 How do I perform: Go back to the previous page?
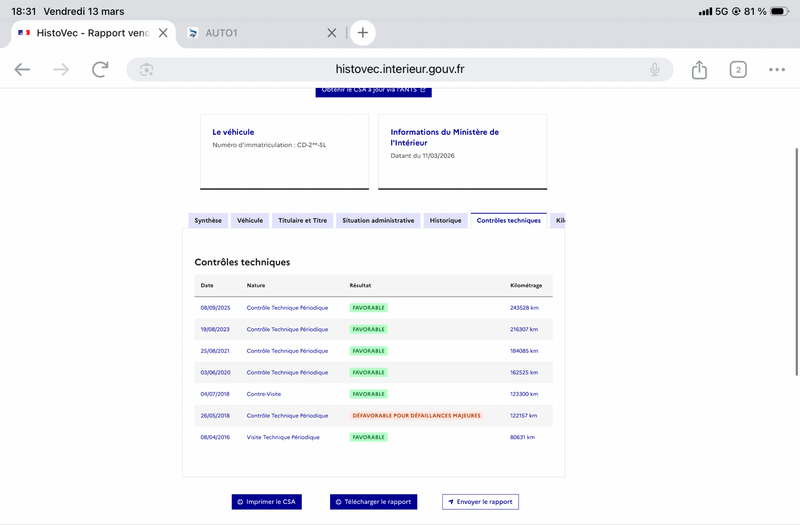pyautogui.click(x=22, y=69)
